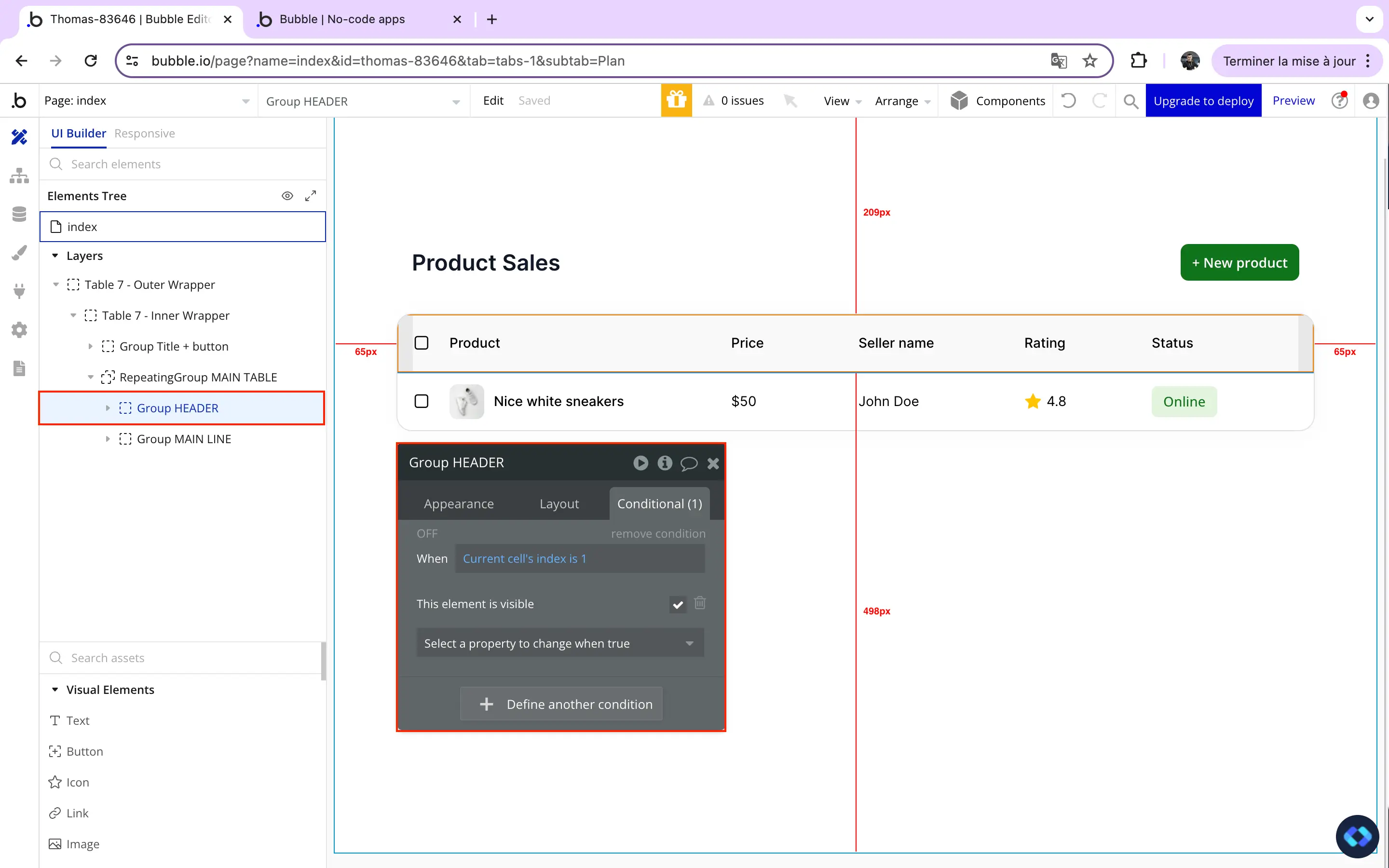Expand Group HEADER tree node arrow
1389x868 pixels.
click(108, 408)
